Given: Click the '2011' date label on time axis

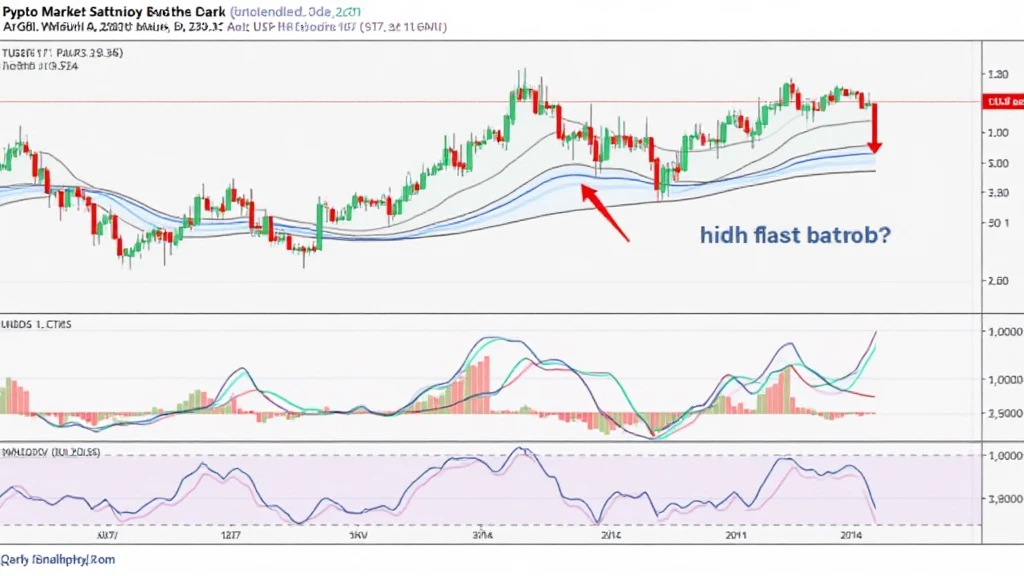Looking at the screenshot, I should 737,536.
